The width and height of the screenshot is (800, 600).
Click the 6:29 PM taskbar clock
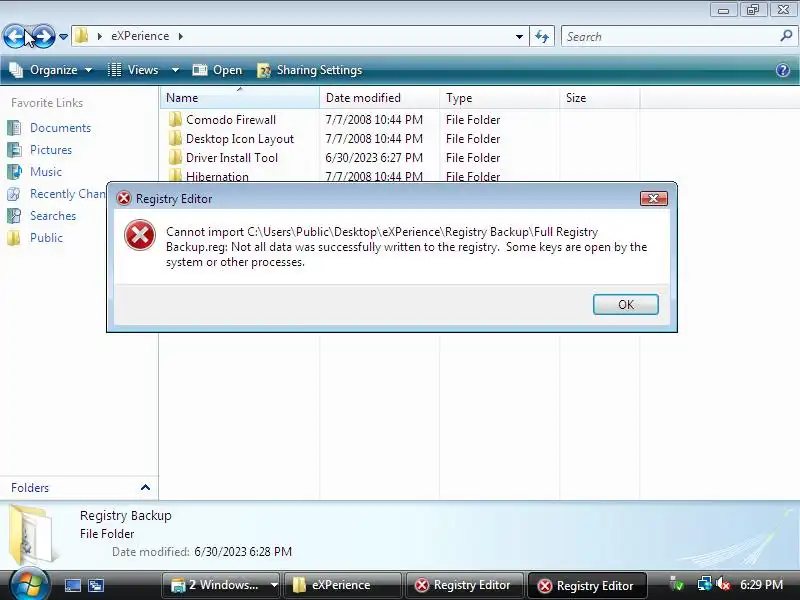[761, 585]
